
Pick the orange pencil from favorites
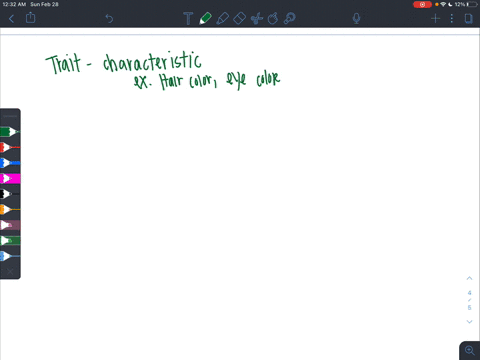point(10,209)
